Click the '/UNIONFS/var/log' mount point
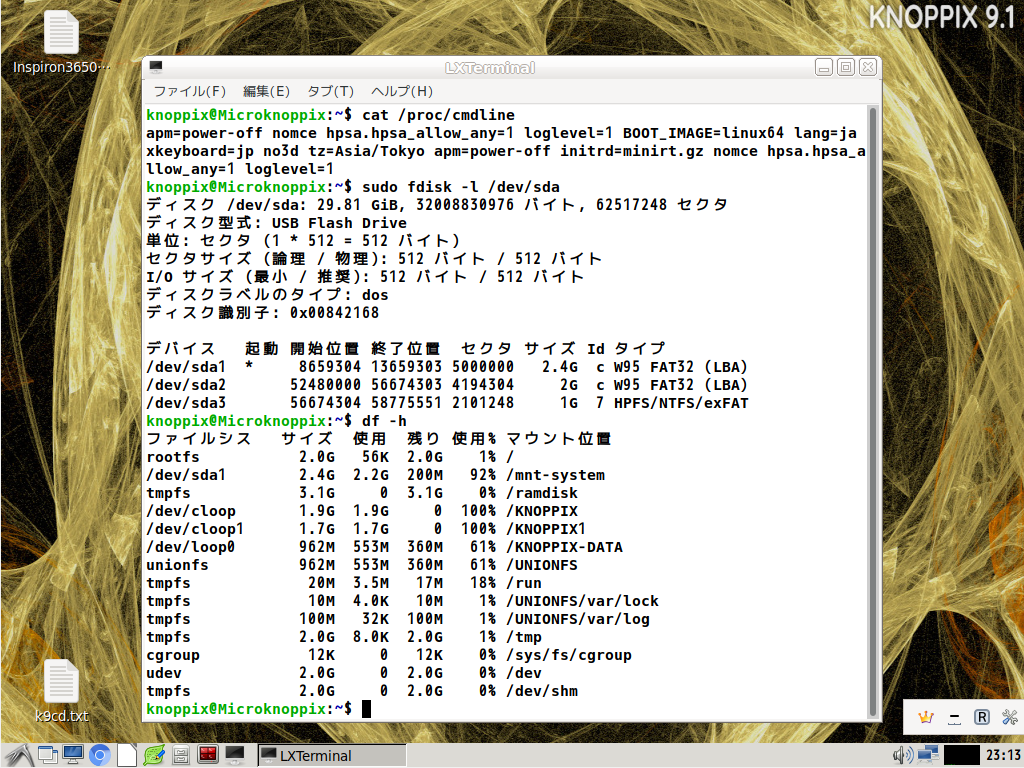This screenshot has width=1024, height=768. [578, 619]
